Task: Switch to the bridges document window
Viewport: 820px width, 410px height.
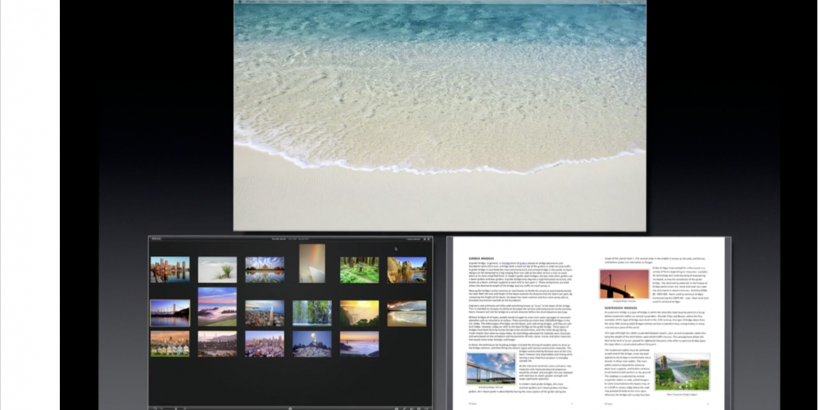Action: pyautogui.click(x=590, y=322)
